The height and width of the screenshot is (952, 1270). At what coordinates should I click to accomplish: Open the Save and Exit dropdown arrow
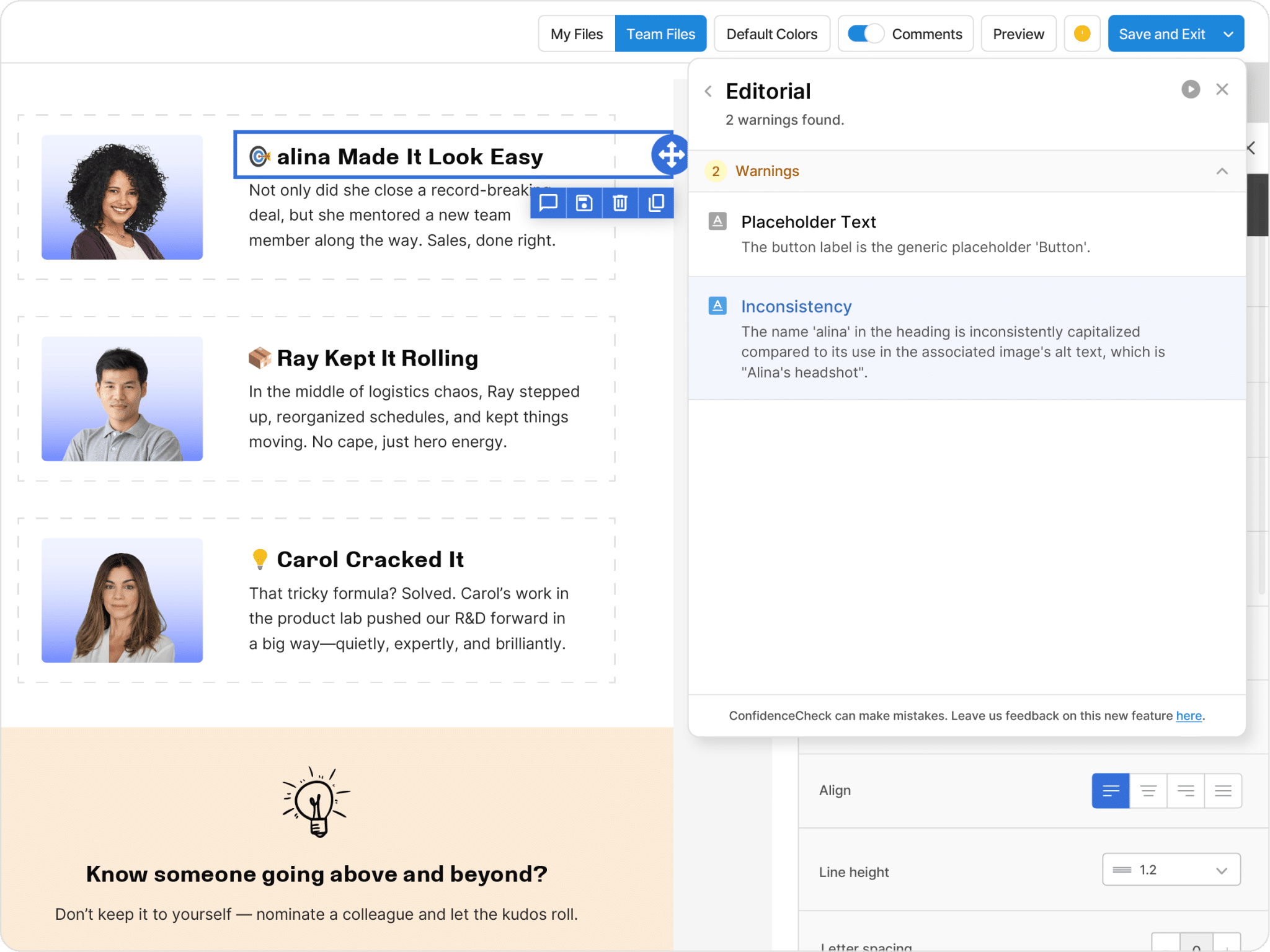tap(1228, 34)
